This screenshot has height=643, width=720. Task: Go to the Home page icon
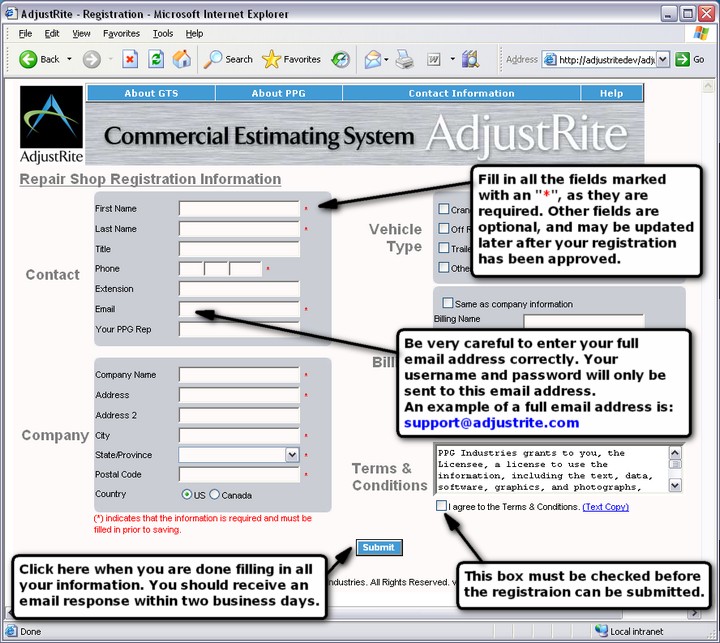coord(182,59)
